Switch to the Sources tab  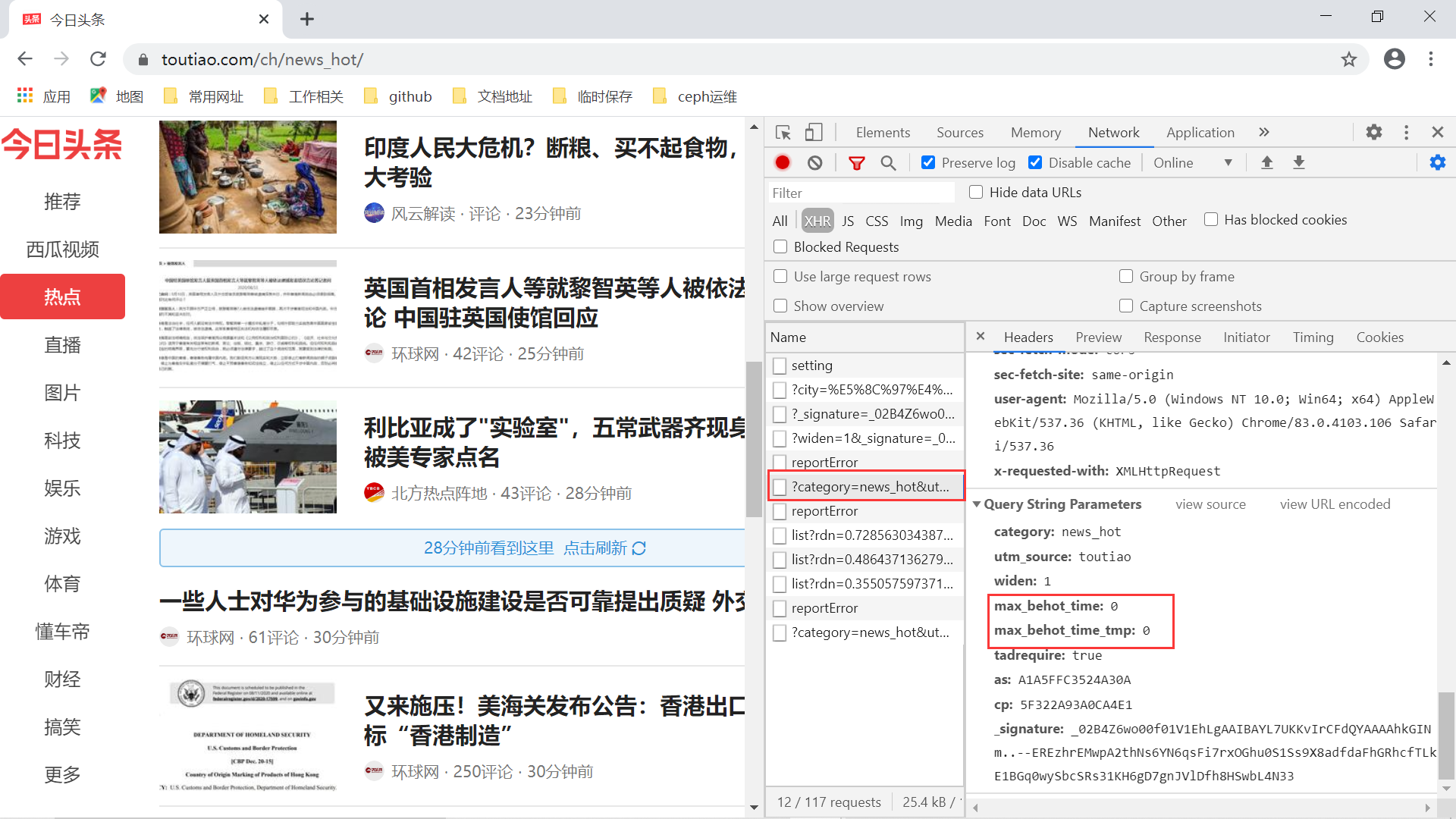(959, 133)
